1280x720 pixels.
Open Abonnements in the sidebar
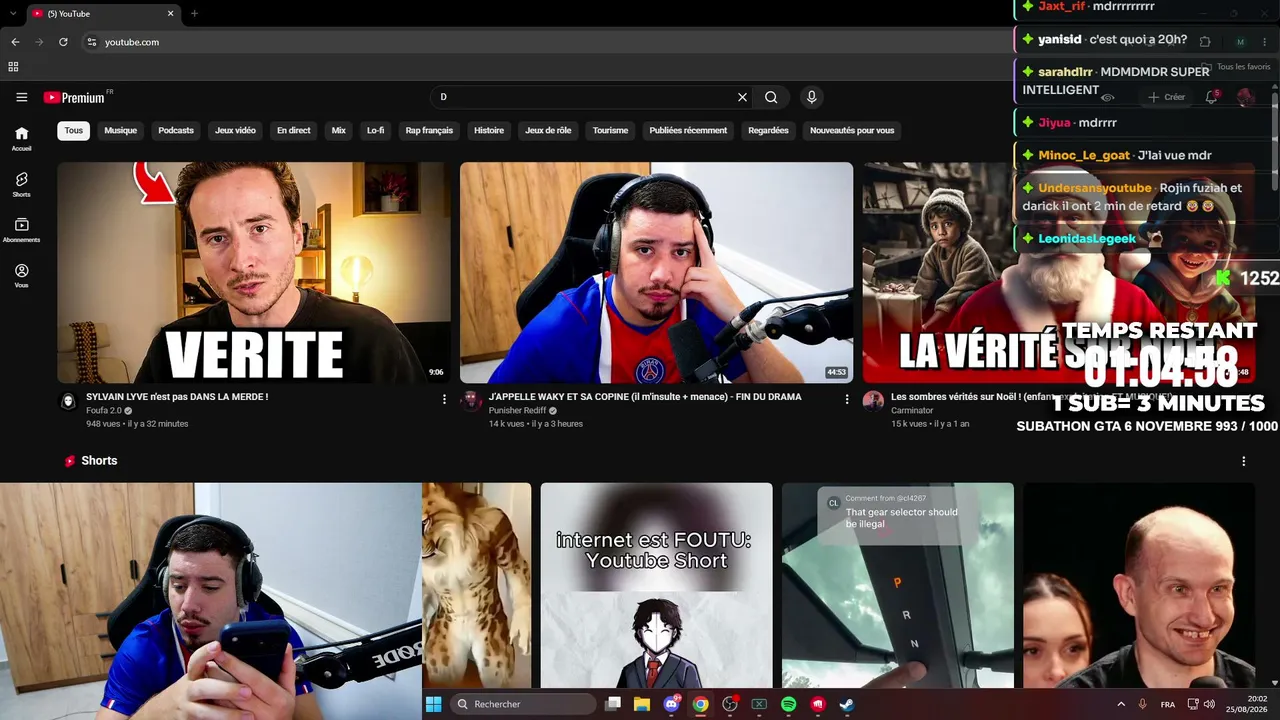[x=21, y=230]
